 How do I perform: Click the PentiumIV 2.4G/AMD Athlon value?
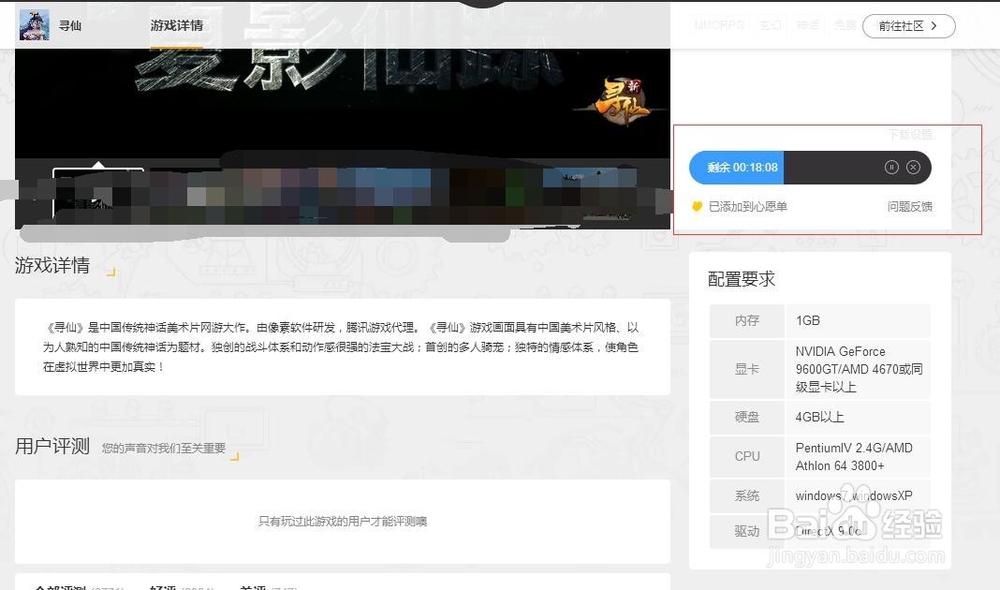point(854,457)
